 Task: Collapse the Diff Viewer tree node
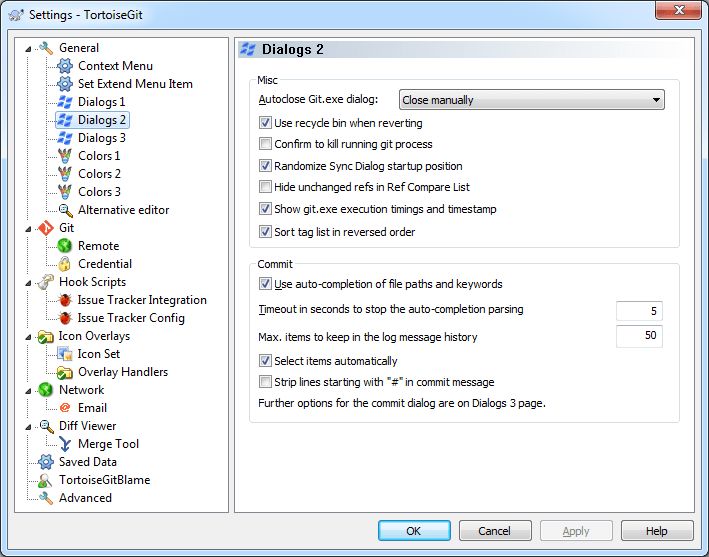(28, 426)
